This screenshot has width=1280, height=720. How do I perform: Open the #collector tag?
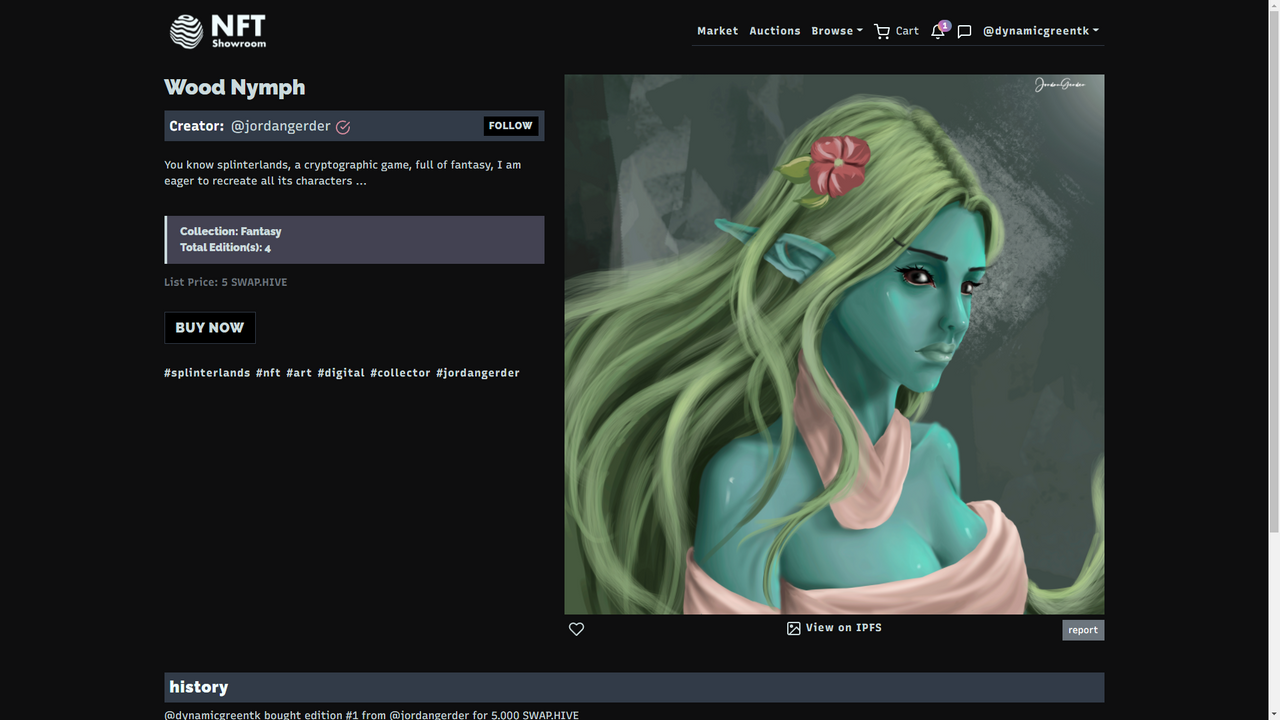tap(400, 373)
